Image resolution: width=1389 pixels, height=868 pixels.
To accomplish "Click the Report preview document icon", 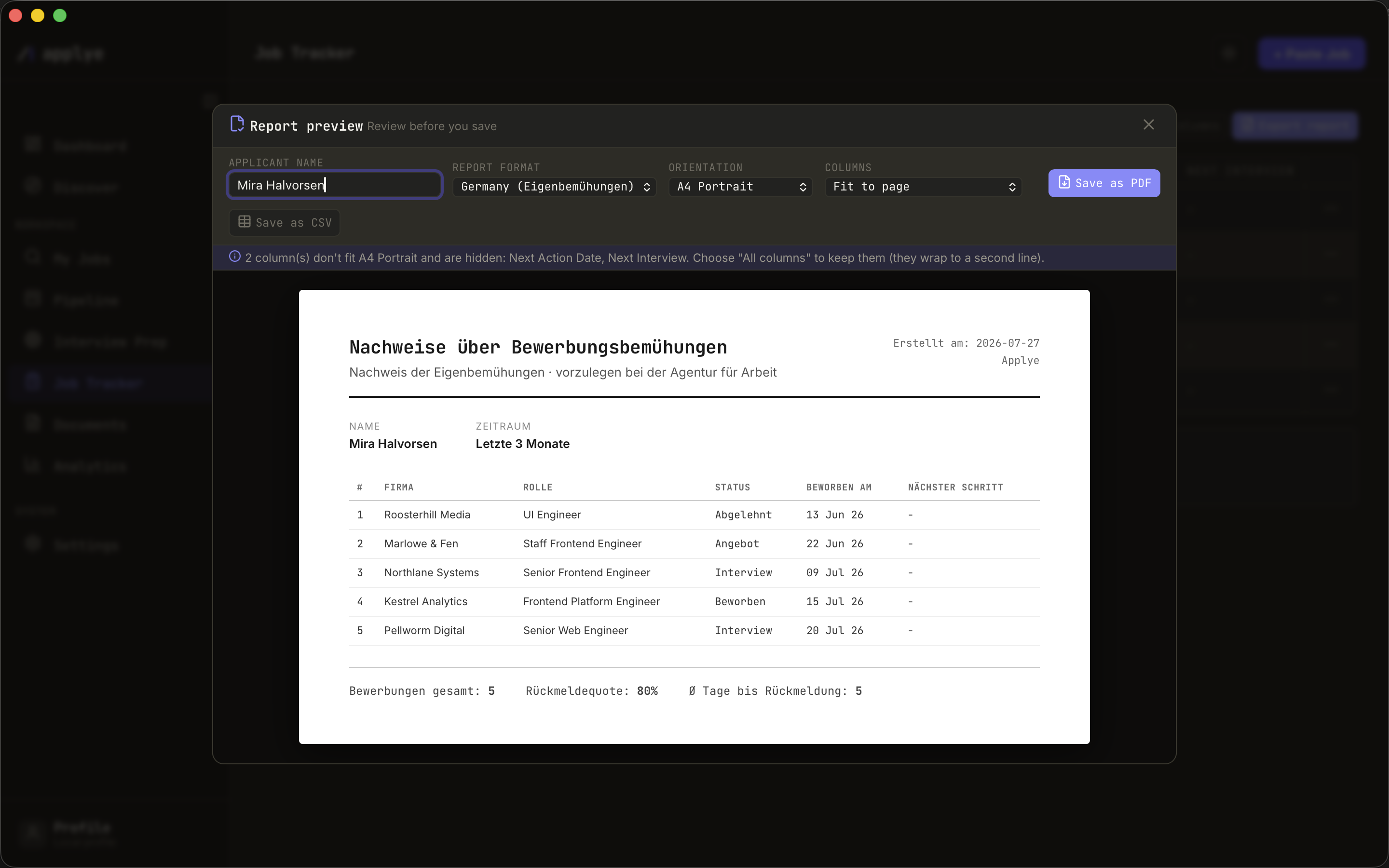I will [237, 124].
